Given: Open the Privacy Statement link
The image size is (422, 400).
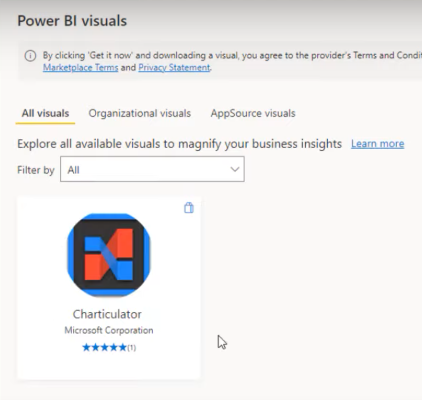Looking at the screenshot, I should coord(174,68).
